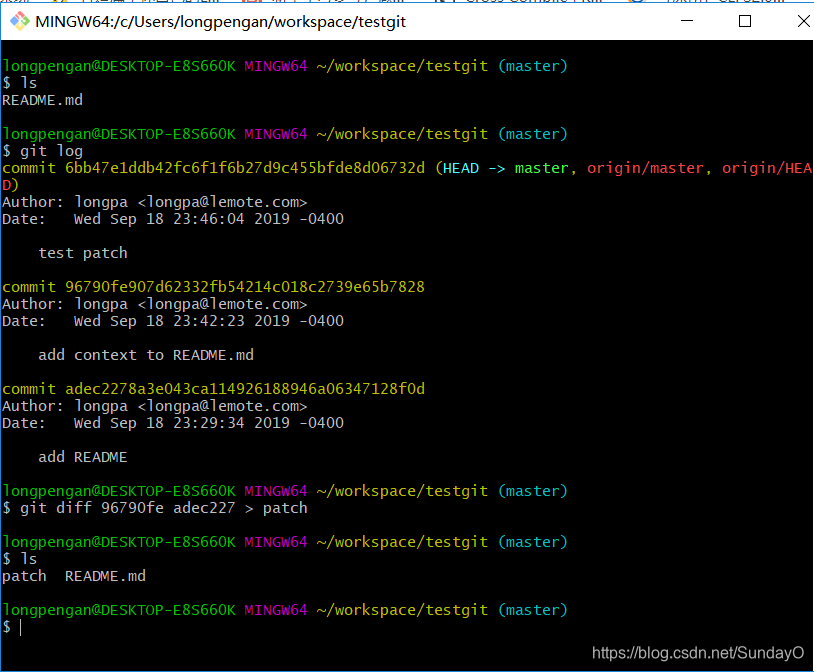Select the (master) branch indicator on latest prompt
Image resolution: width=814 pixels, height=672 pixels.
tap(532, 610)
